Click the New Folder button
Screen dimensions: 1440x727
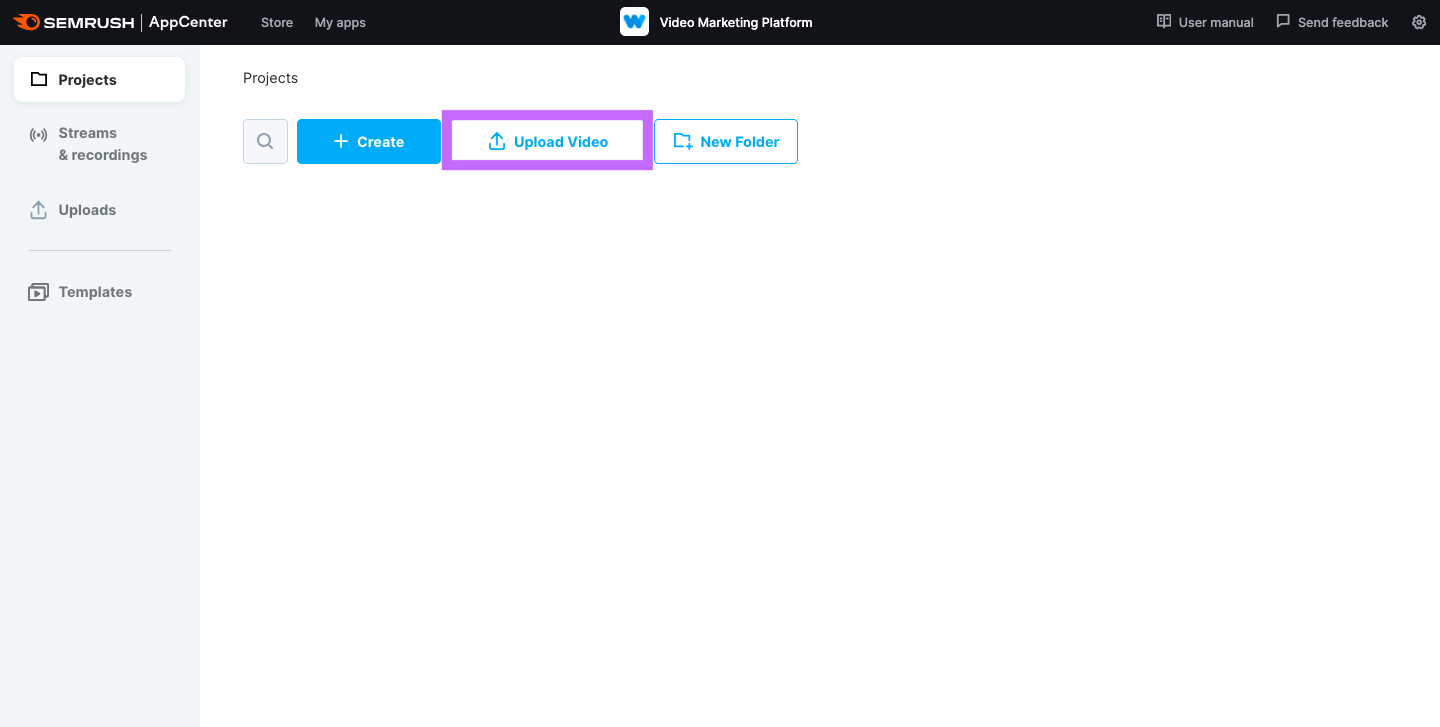726,141
